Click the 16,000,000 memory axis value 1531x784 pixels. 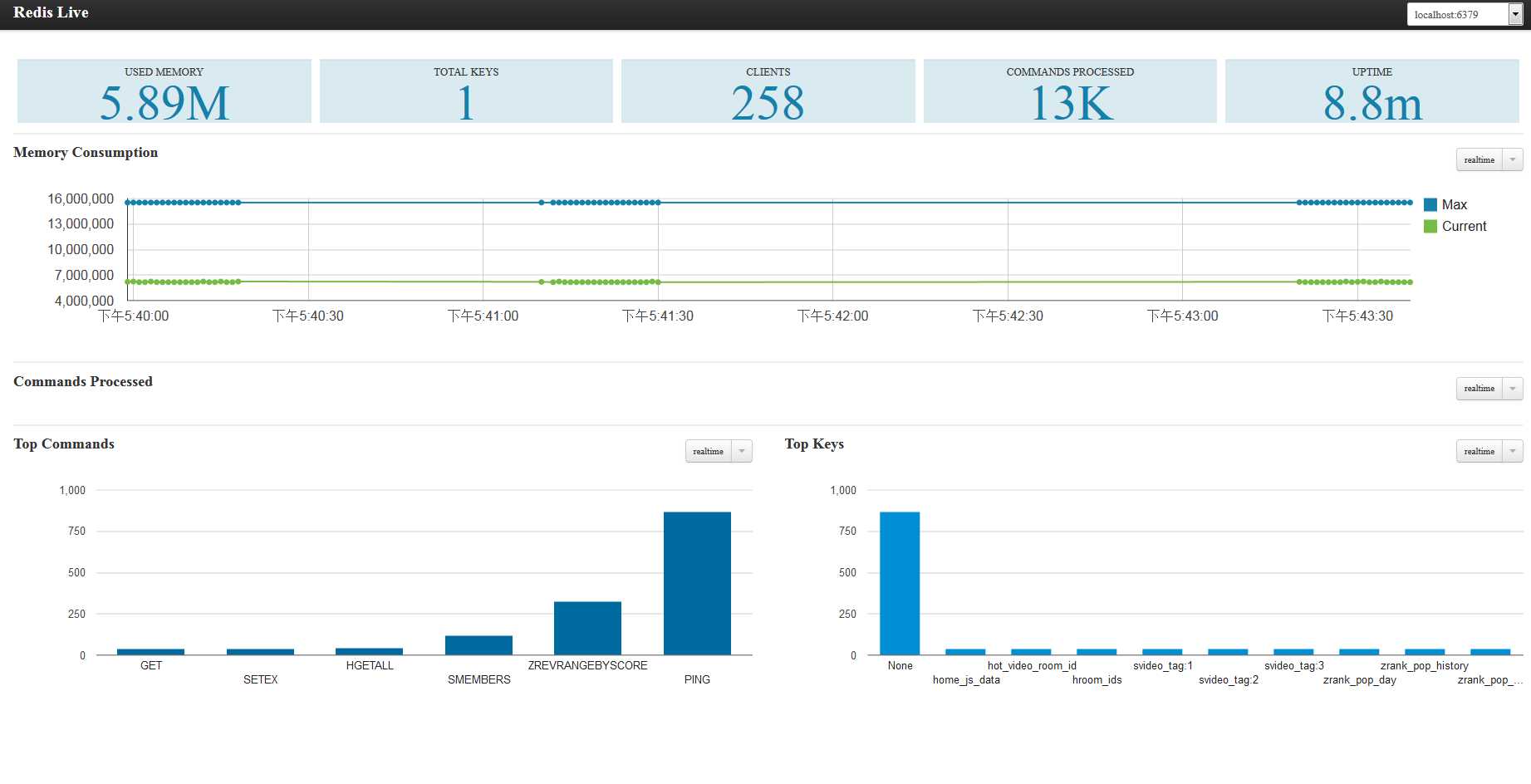pos(81,198)
